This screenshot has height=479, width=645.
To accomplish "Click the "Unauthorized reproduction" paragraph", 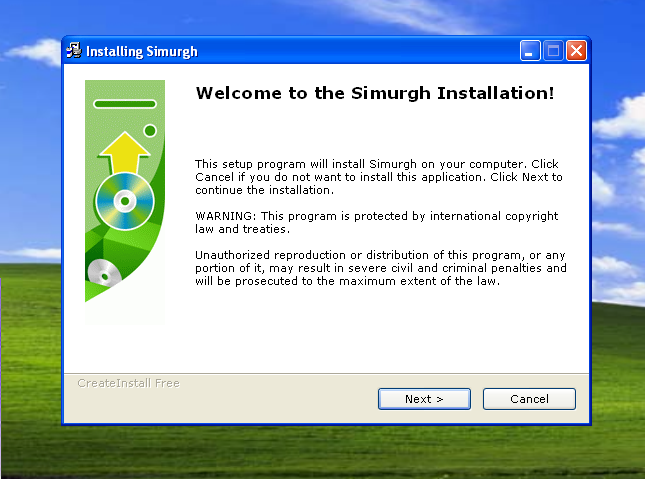I will tap(380, 268).
